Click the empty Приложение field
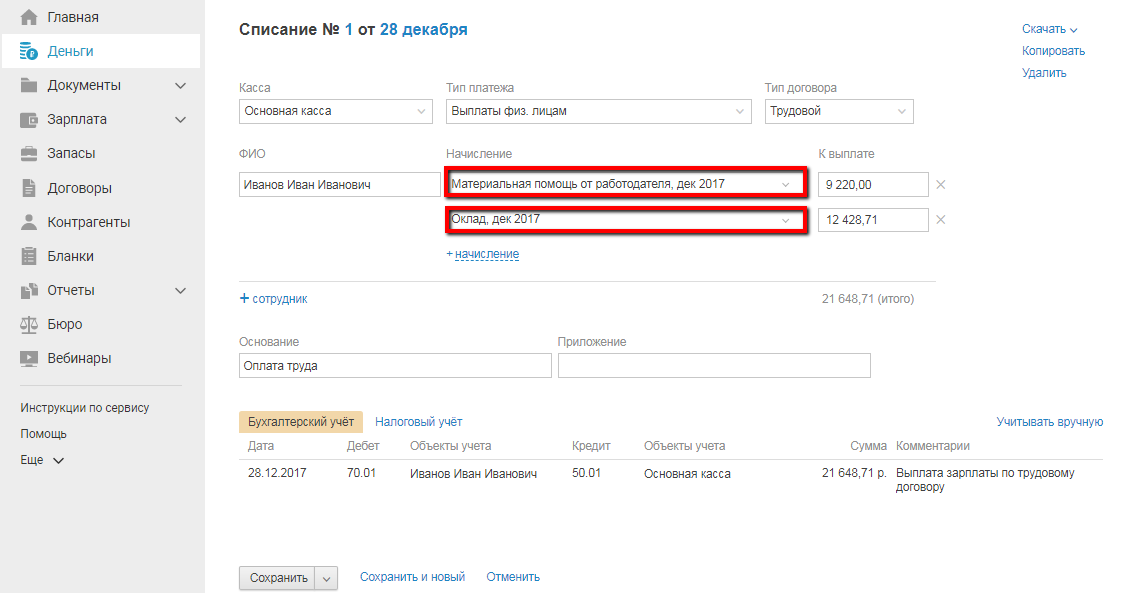The height and width of the screenshot is (593, 1134). coord(714,366)
